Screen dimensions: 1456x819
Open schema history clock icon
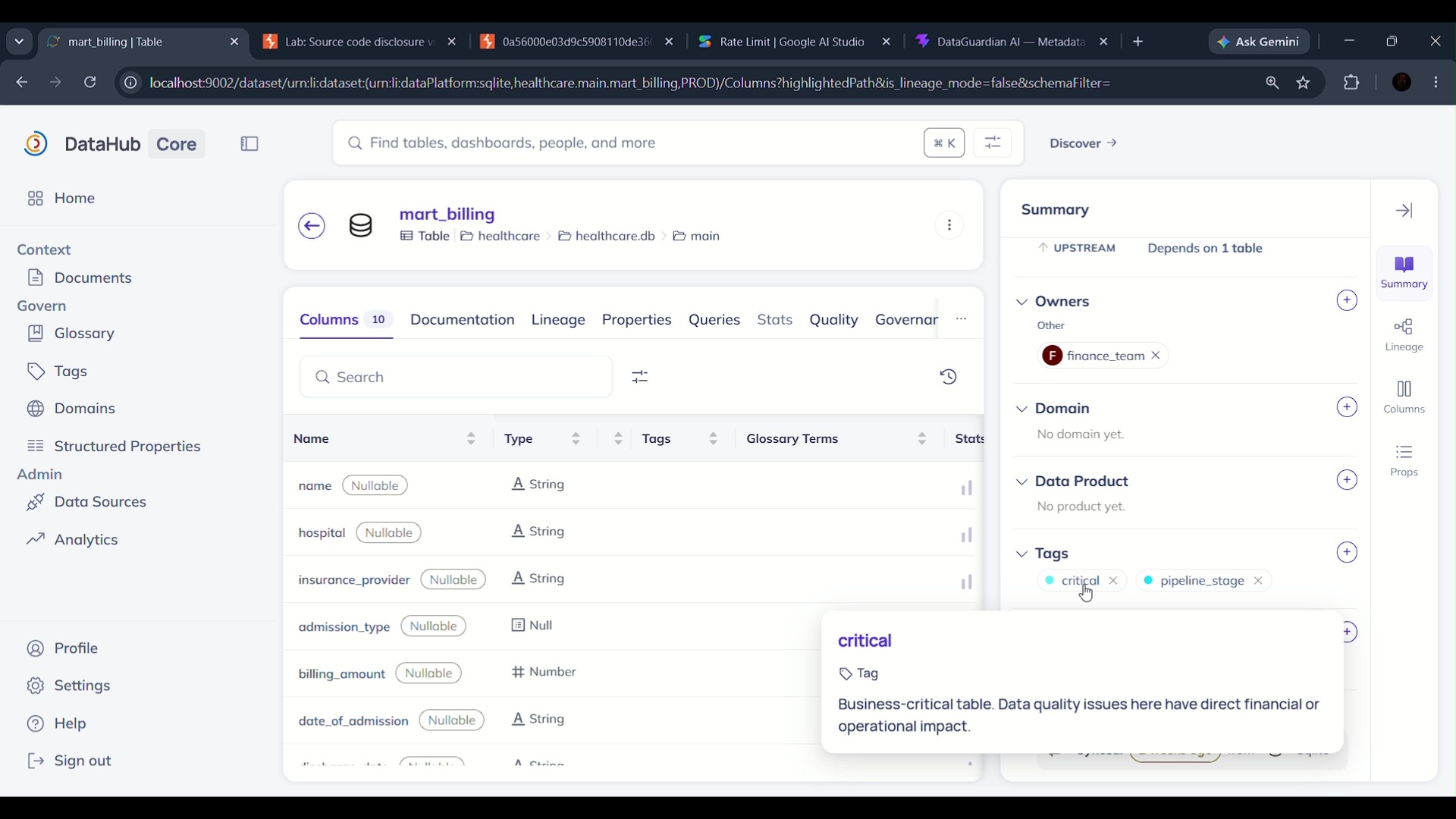click(x=949, y=377)
